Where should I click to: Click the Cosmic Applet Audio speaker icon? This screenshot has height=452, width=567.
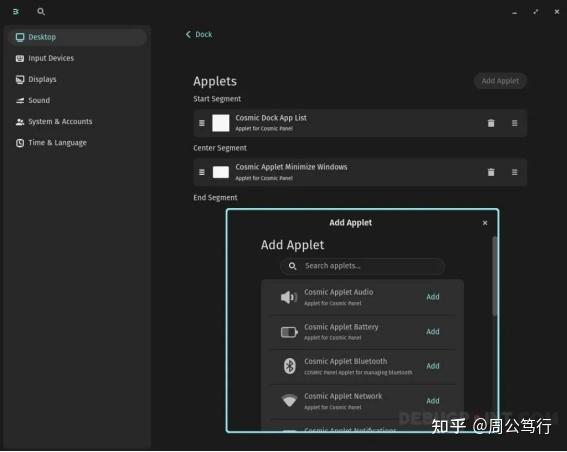tap(289, 297)
